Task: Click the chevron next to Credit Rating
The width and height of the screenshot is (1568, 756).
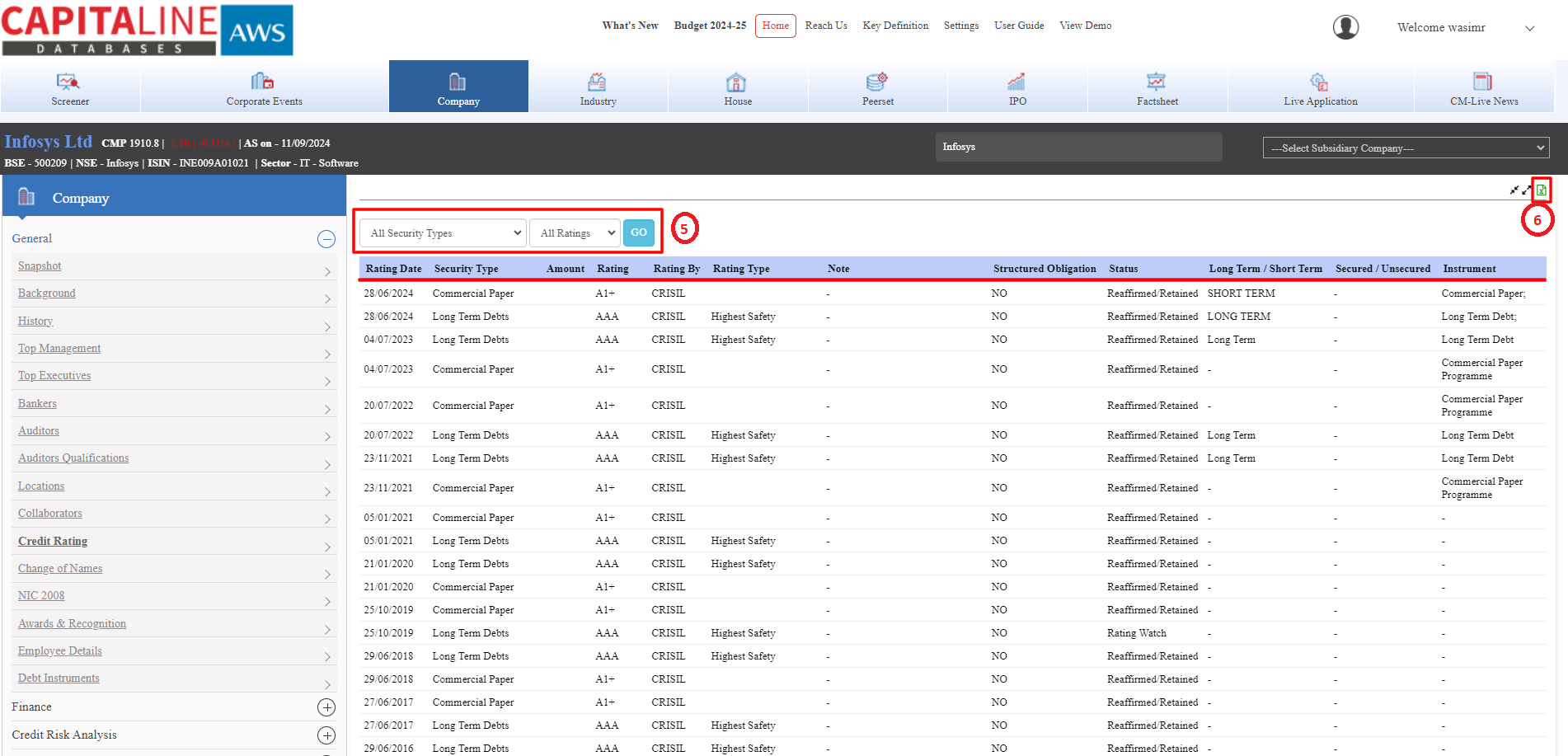Action: tap(327, 547)
